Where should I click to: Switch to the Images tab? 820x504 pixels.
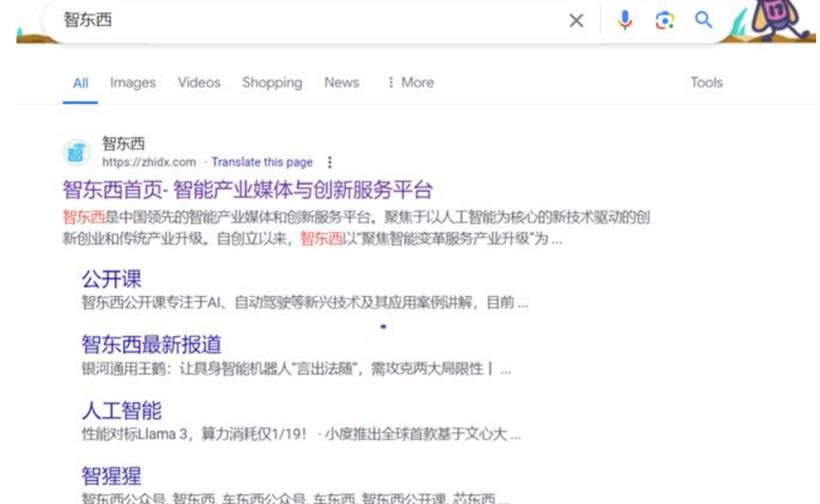[133, 83]
